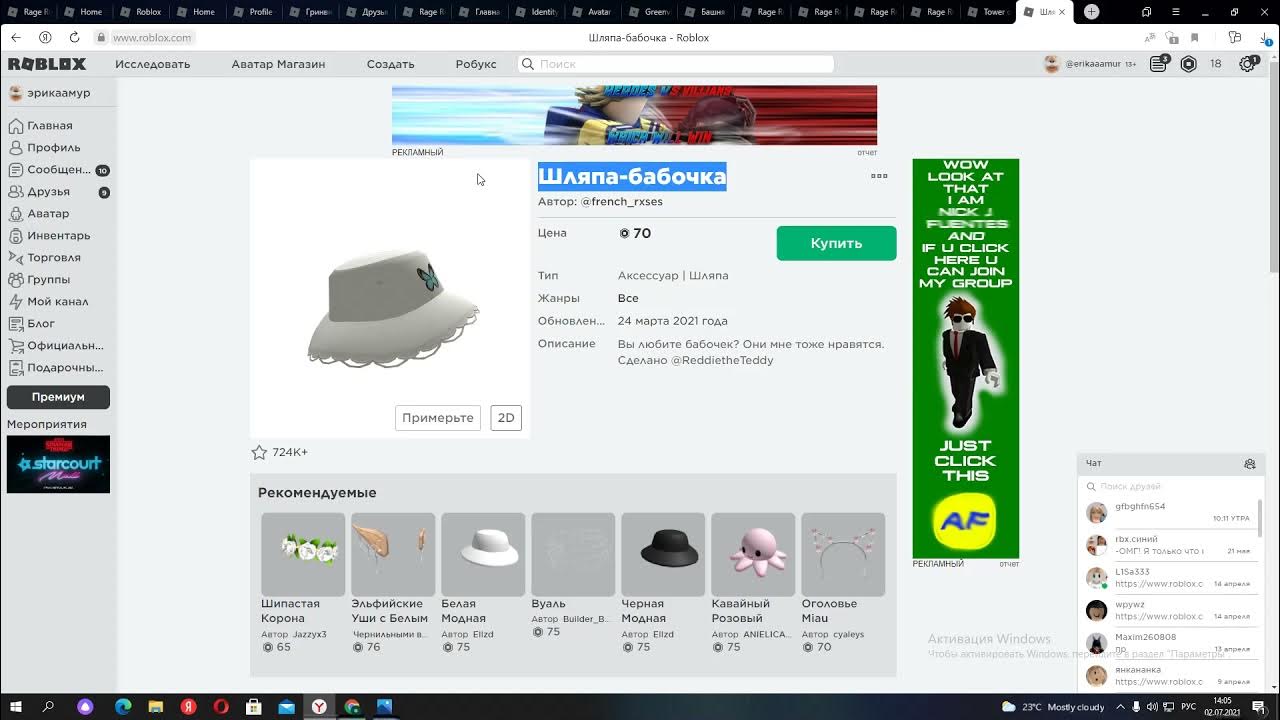
Task: Toggle the 2D view button
Action: point(506,418)
